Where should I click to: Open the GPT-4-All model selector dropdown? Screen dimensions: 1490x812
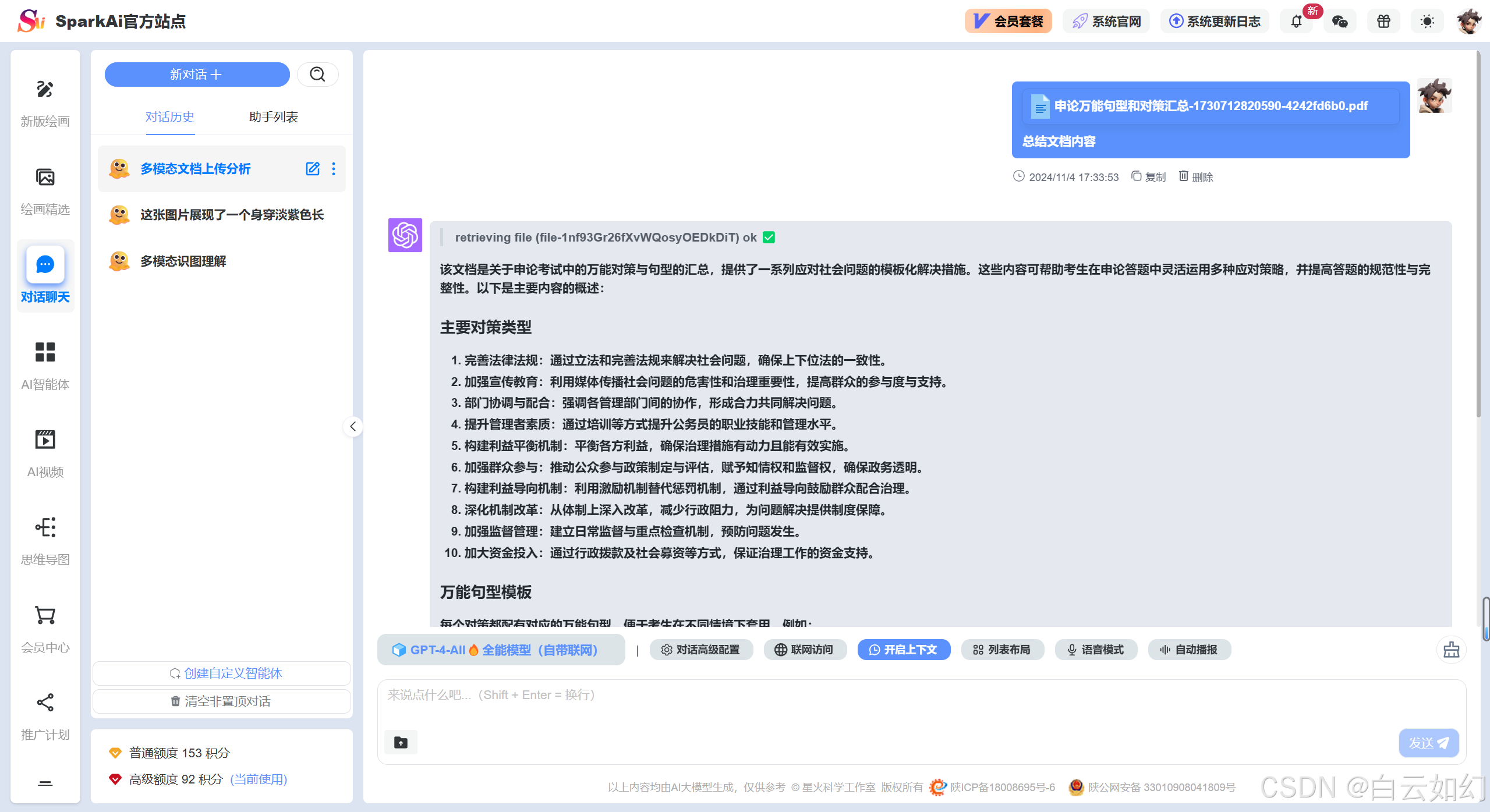pos(501,650)
